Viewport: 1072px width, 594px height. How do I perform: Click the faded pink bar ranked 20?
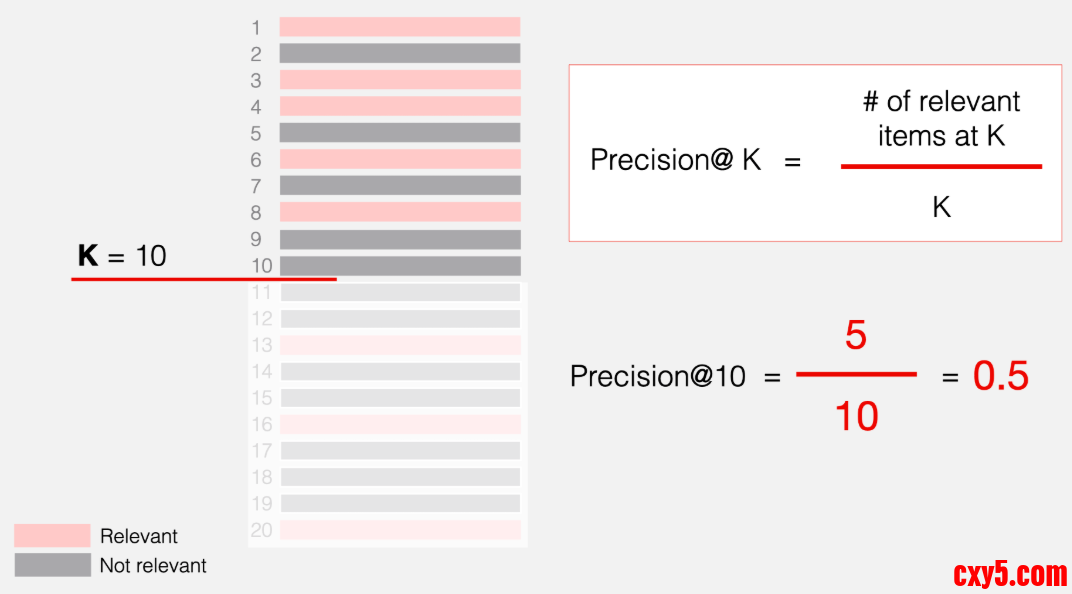point(400,530)
